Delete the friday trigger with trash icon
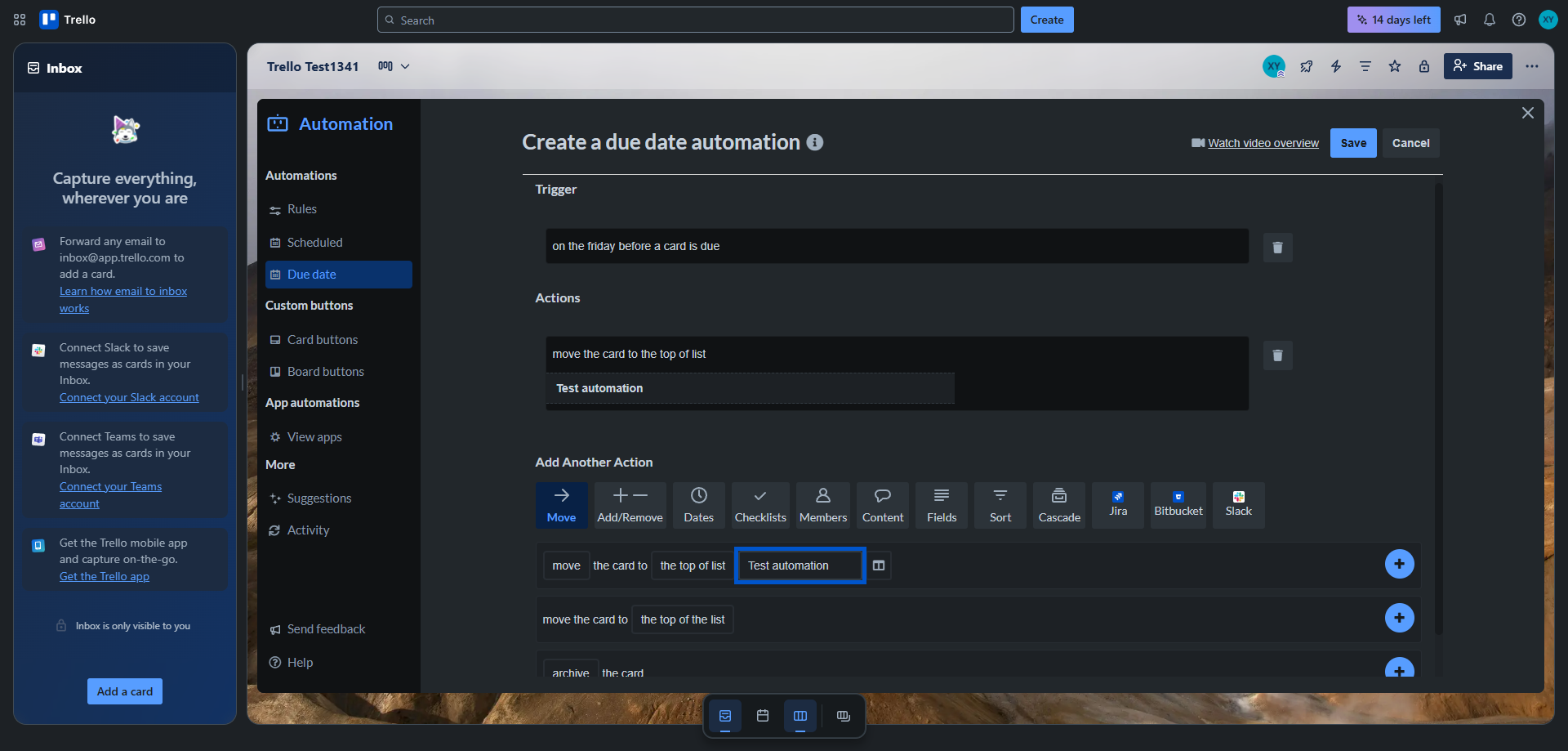Viewport: 1568px width, 751px height. 1278,248
